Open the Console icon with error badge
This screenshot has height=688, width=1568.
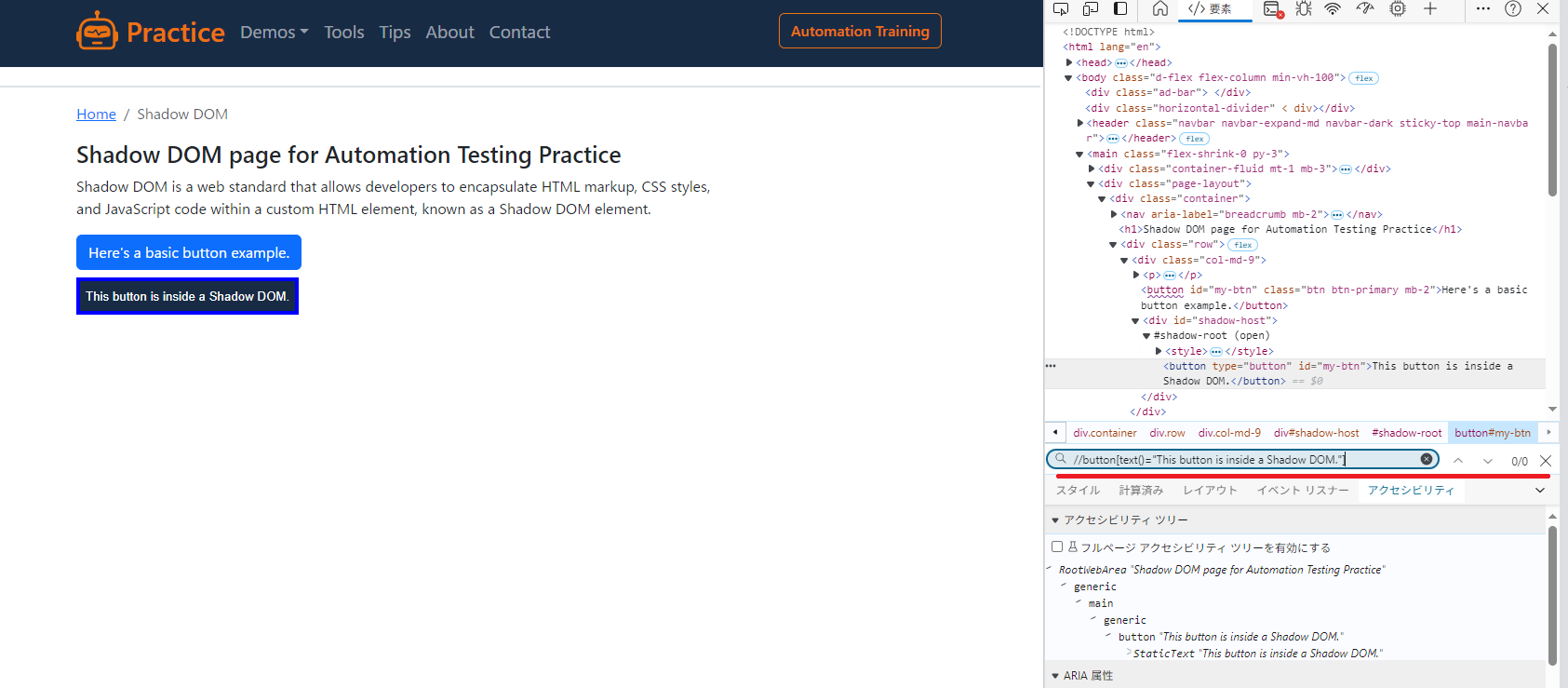[1274, 9]
